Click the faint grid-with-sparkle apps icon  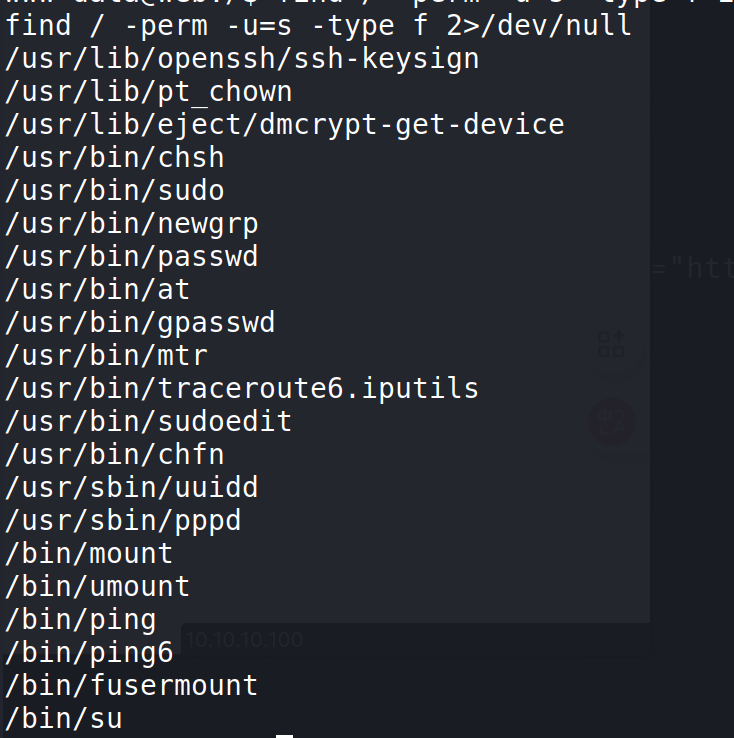coord(610,344)
